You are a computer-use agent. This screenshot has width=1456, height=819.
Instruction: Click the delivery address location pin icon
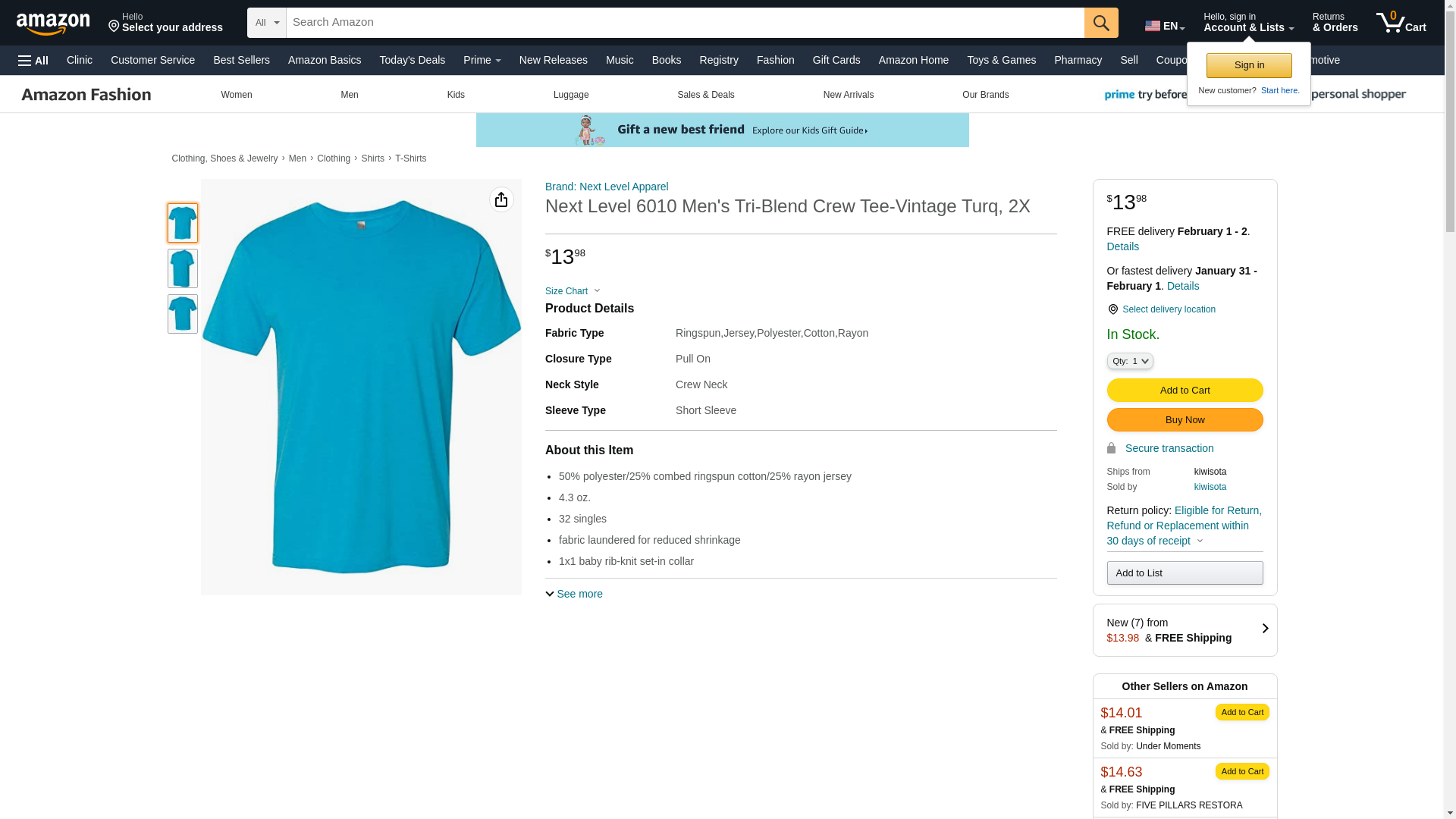(115, 27)
